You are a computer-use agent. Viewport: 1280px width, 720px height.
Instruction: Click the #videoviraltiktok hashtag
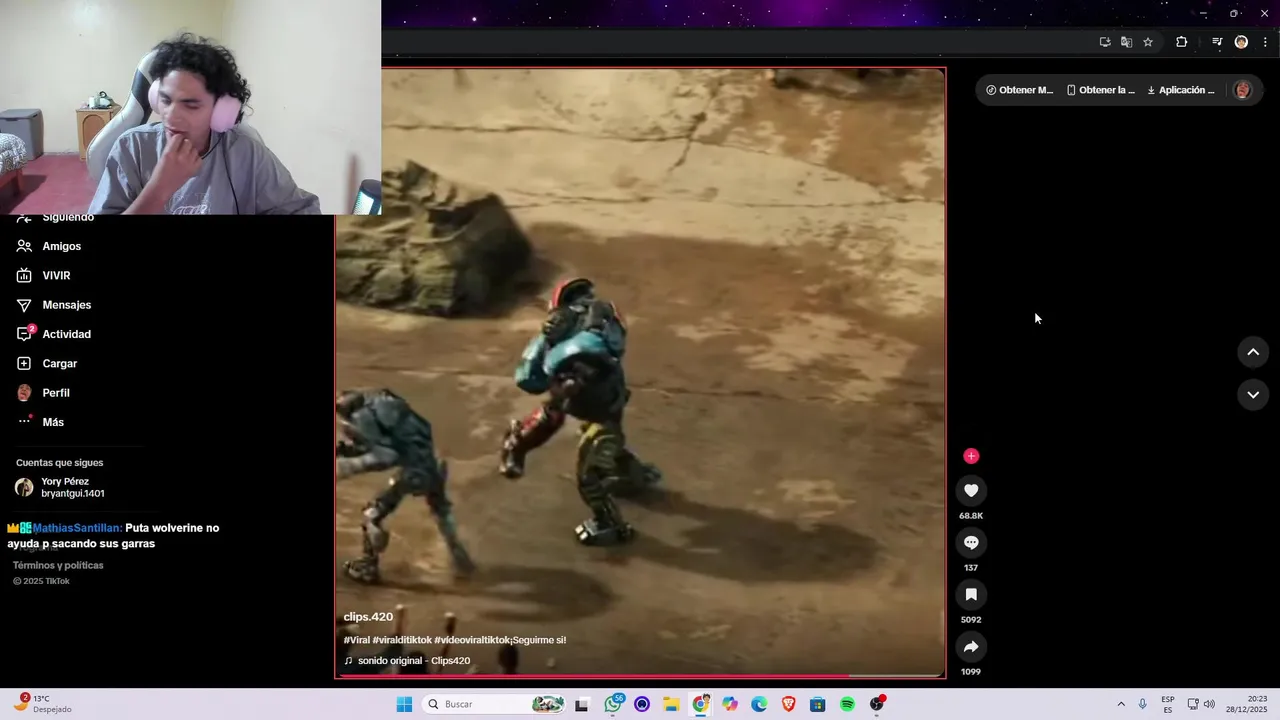pyautogui.click(x=472, y=640)
